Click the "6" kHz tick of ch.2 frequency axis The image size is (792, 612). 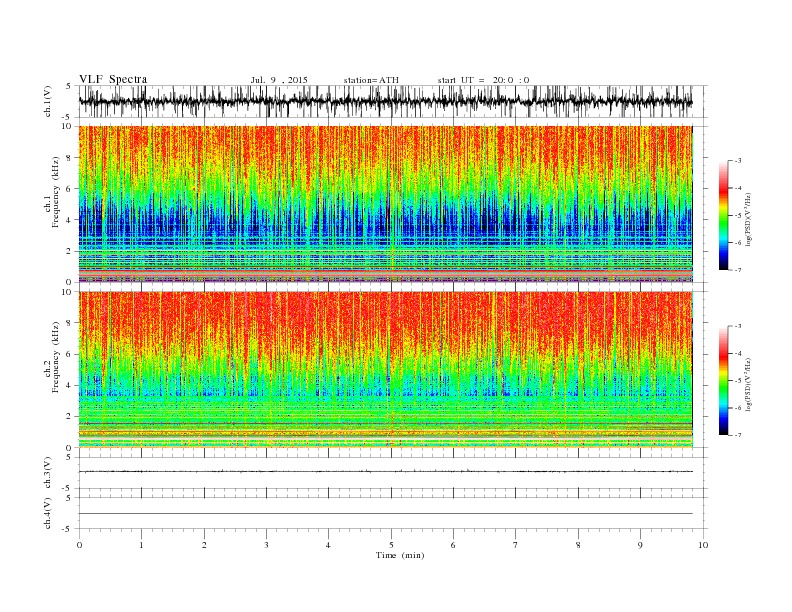point(69,354)
